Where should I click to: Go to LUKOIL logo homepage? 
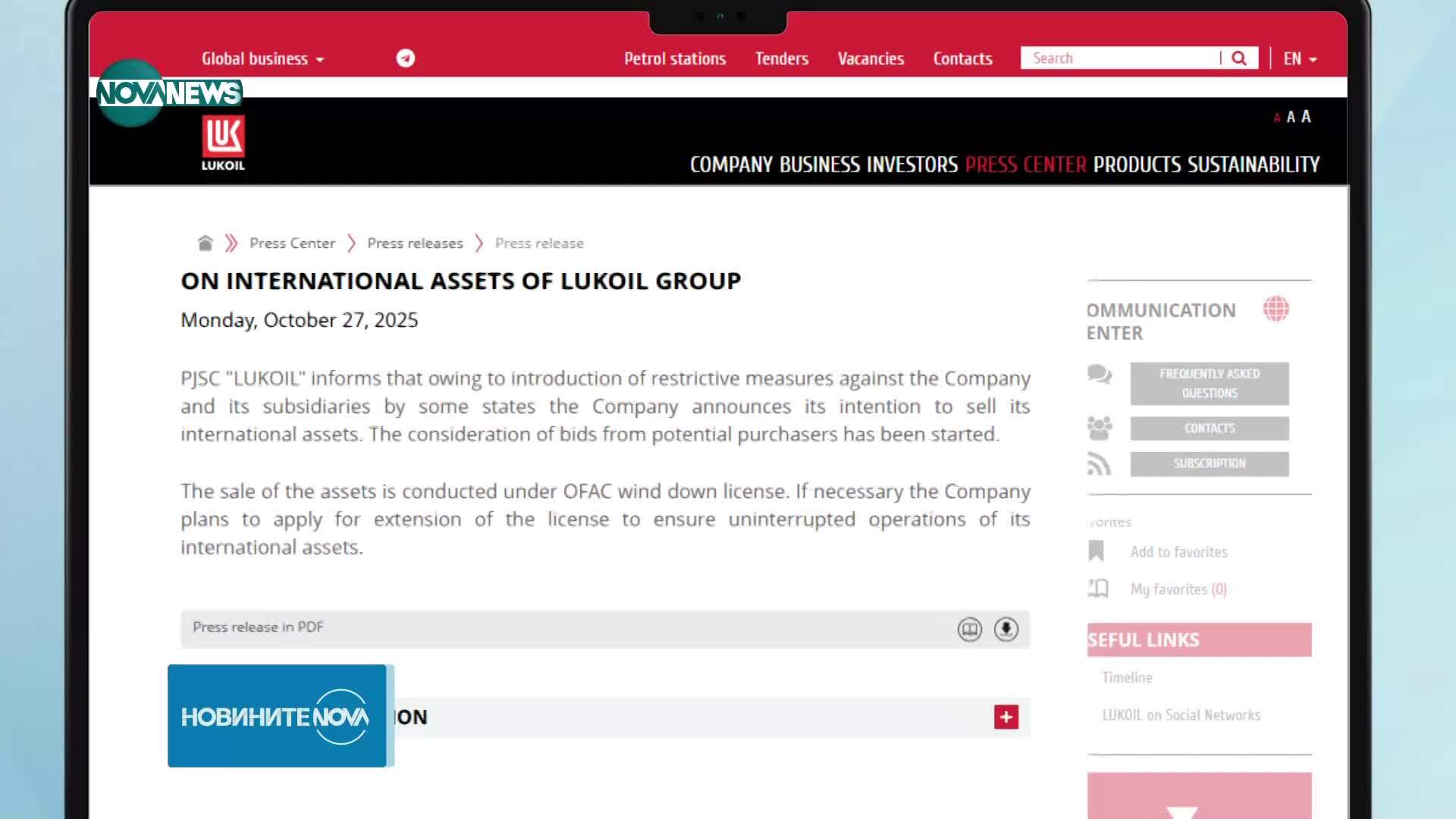coord(223,143)
